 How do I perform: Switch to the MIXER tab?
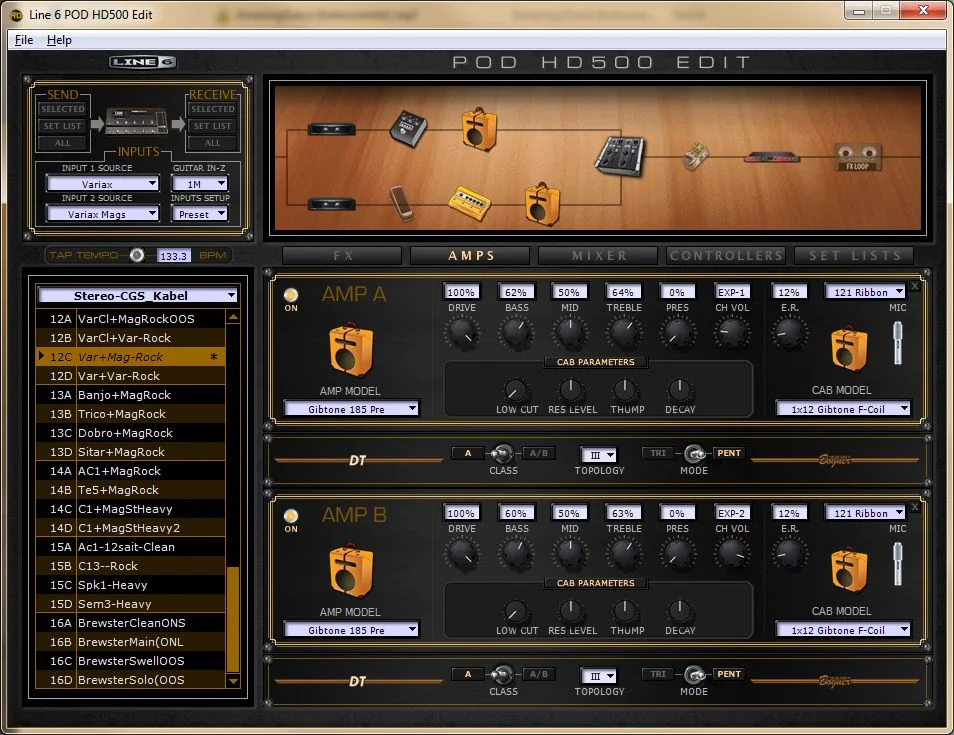tap(598, 256)
